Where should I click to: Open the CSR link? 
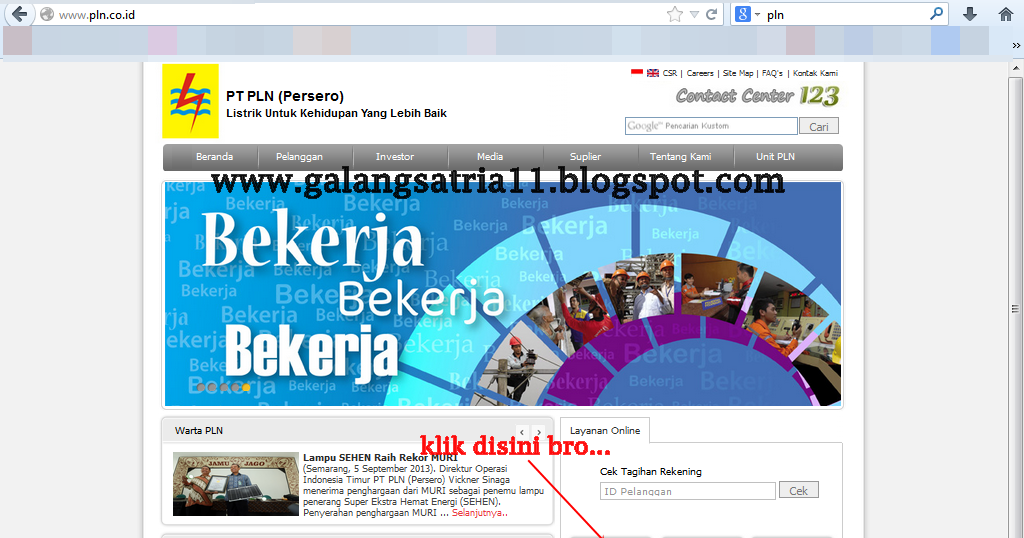pos(670,73)
